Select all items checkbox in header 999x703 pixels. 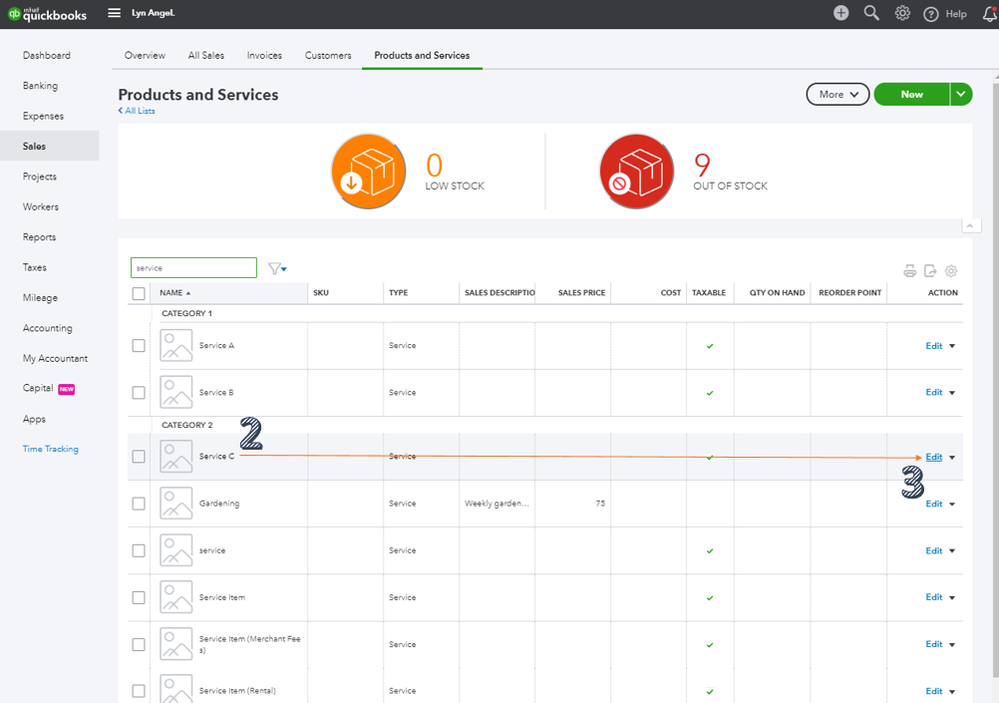(138, 293)
